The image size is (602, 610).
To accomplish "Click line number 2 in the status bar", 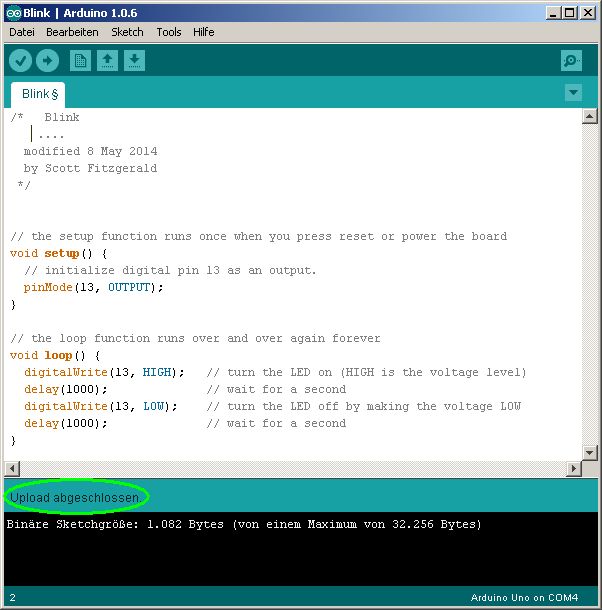I will [x=12, y=598].
